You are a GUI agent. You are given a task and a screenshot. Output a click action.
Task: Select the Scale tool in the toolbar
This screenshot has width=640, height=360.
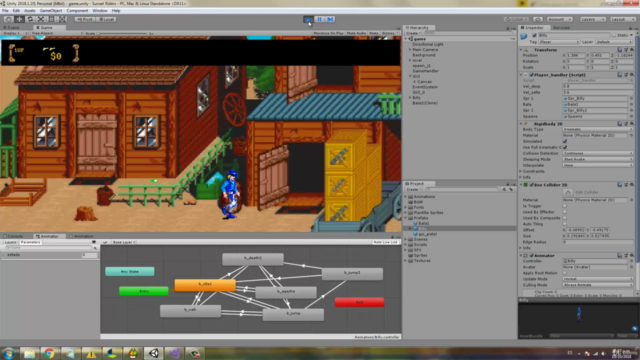point(41,19)
